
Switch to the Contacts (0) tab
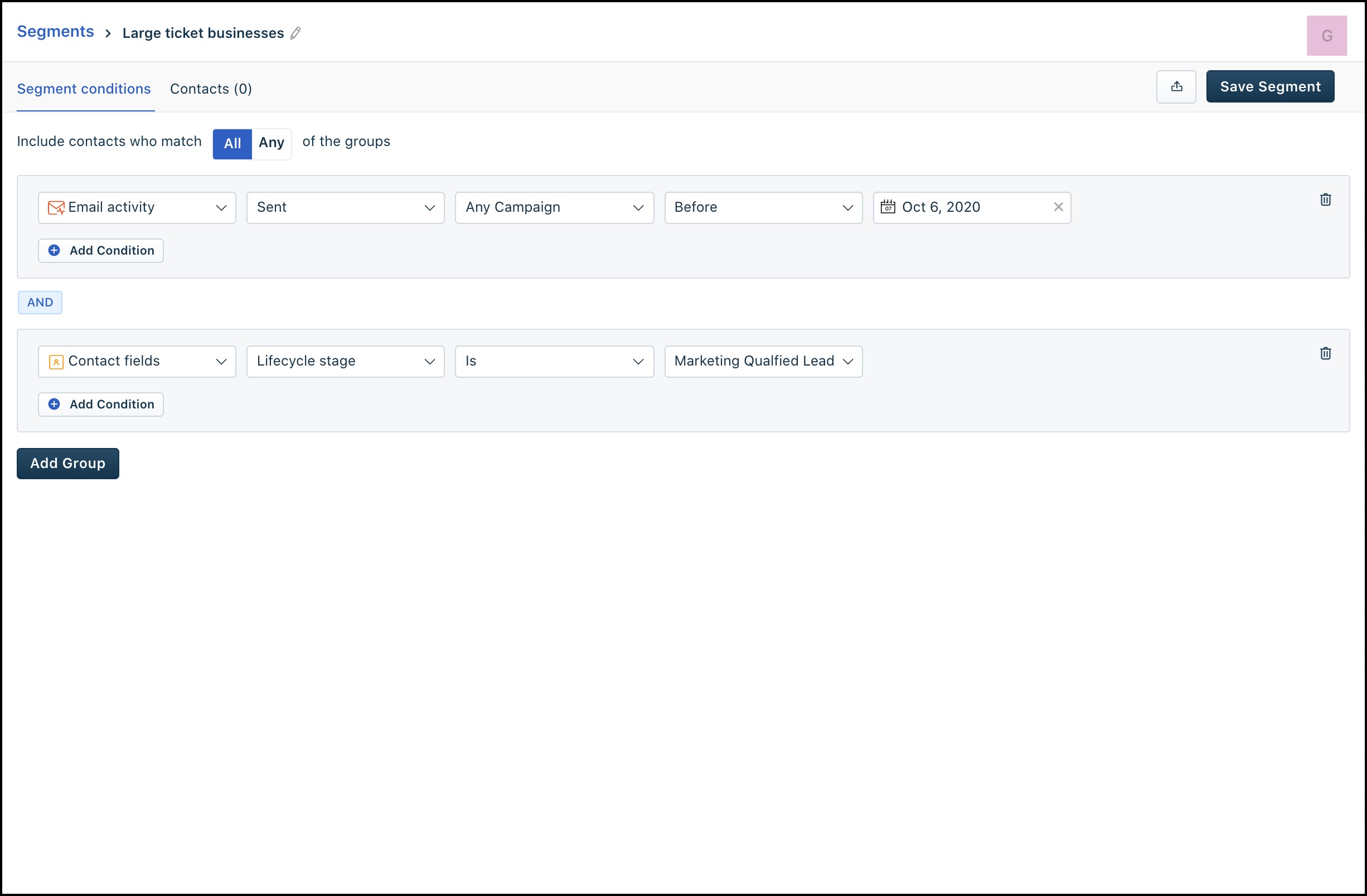tap(211, 89)
